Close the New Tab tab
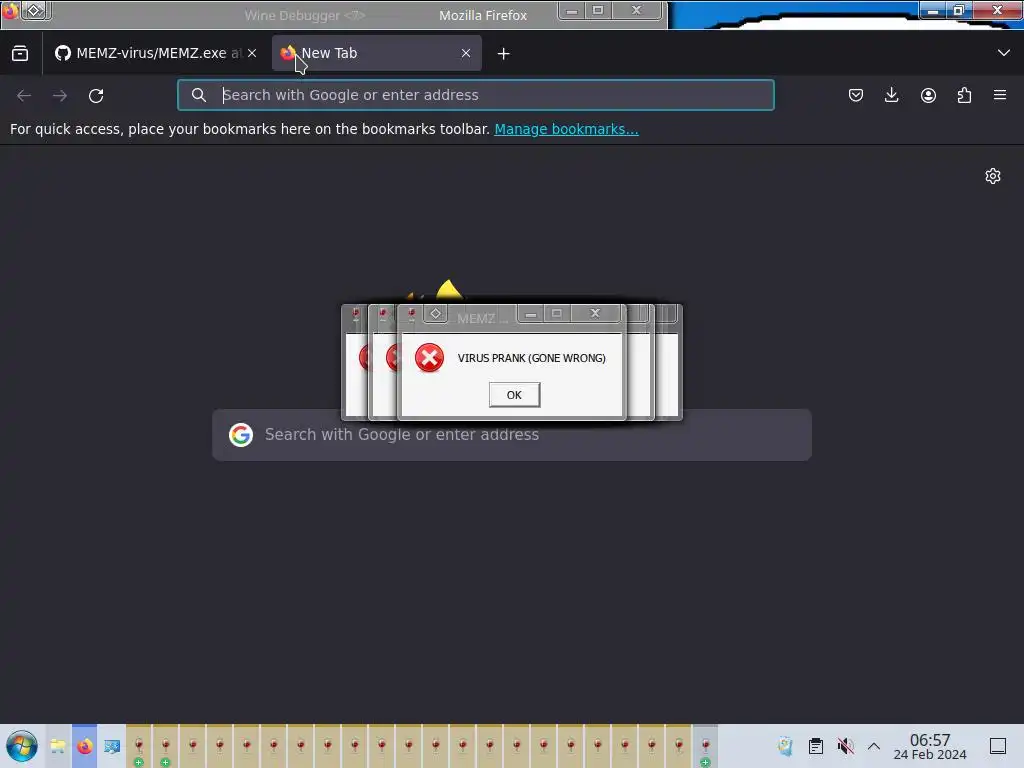Screen dimensions: 1024x768 pos(466,53)
